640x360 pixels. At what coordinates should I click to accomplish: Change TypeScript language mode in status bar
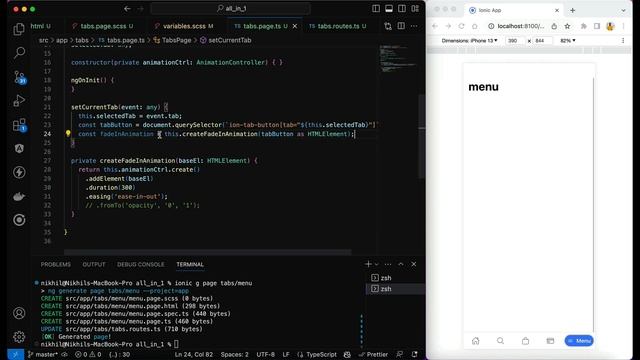tap(321, 354)
